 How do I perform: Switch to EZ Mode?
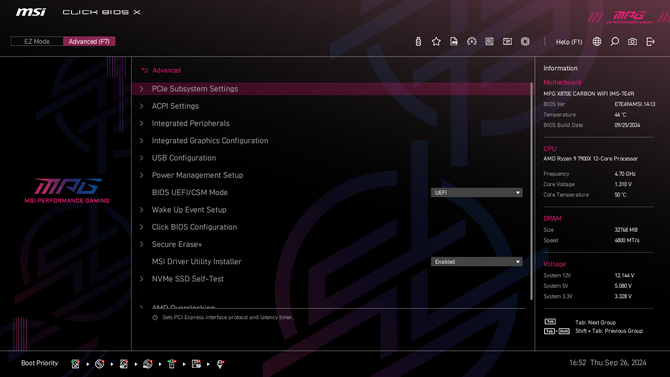[x=37, y=41]
